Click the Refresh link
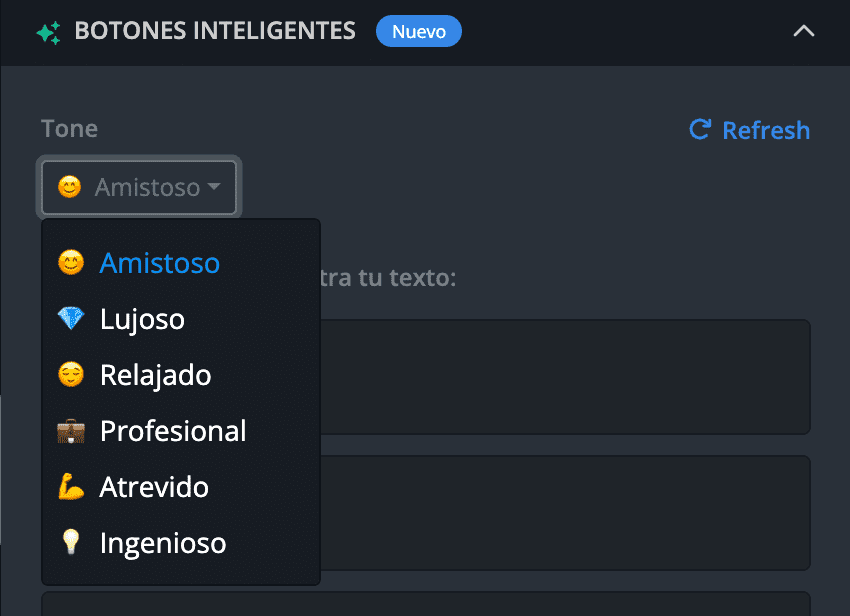 click(749, 130)
